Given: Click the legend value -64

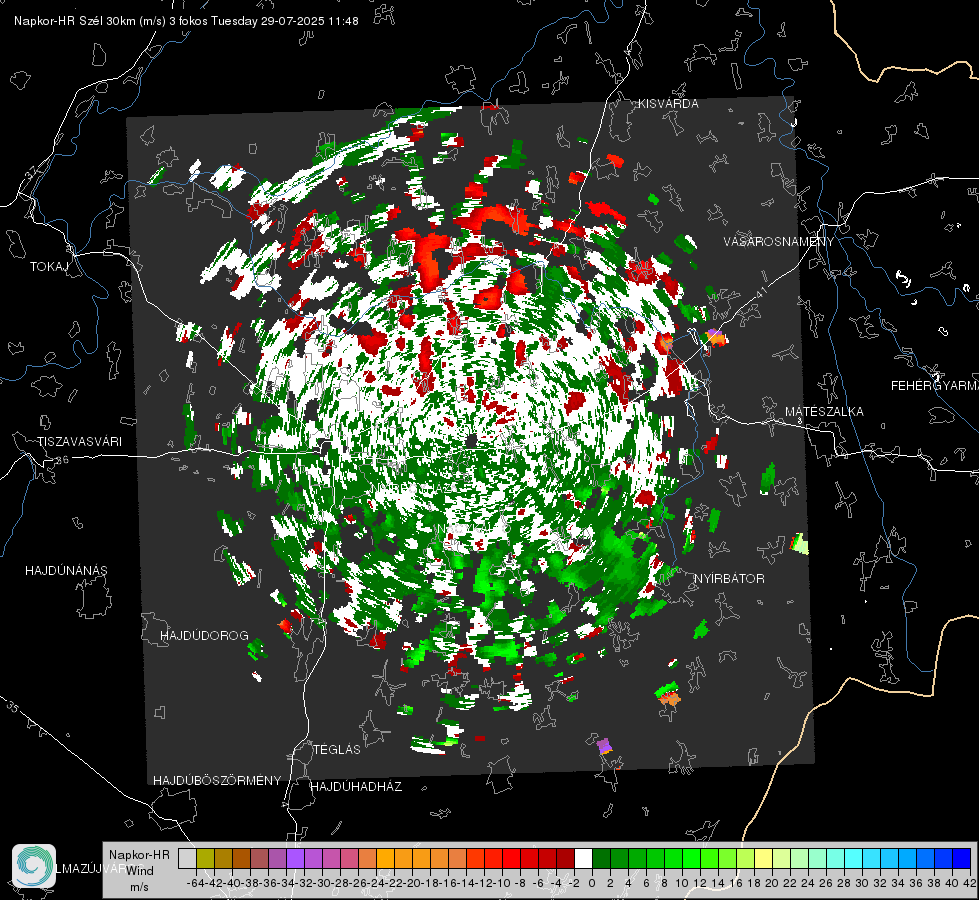Looking at the screenshot, I should (x=195, y=883).
